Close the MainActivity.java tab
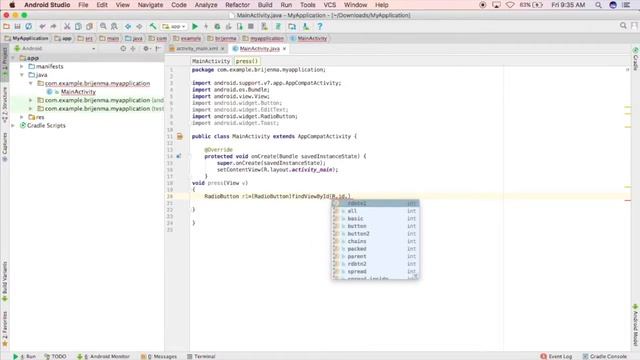This screenshot has width=640, height=360. point(284,49)
